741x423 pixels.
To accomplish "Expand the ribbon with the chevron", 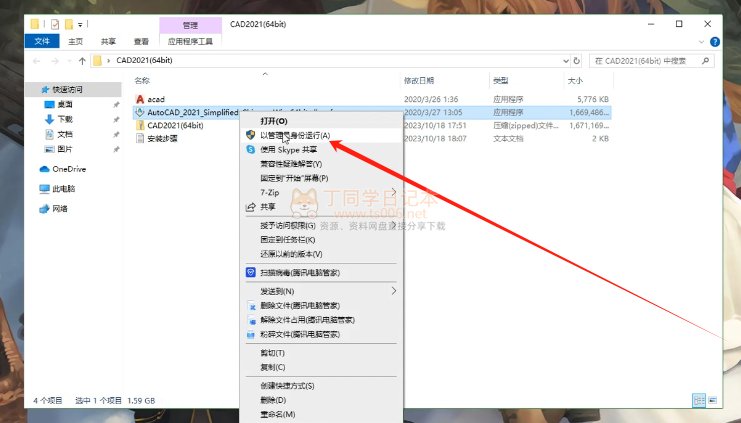I will 701,42.
